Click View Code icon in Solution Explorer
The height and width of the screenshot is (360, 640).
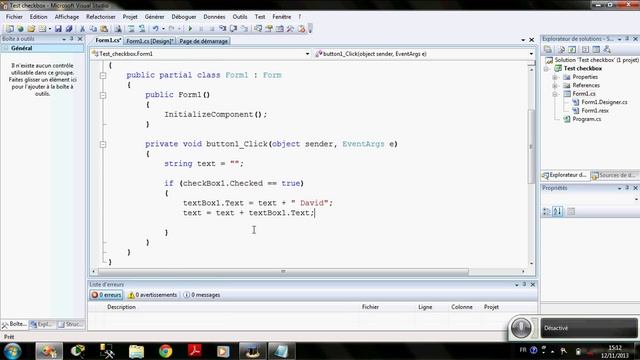585,49
